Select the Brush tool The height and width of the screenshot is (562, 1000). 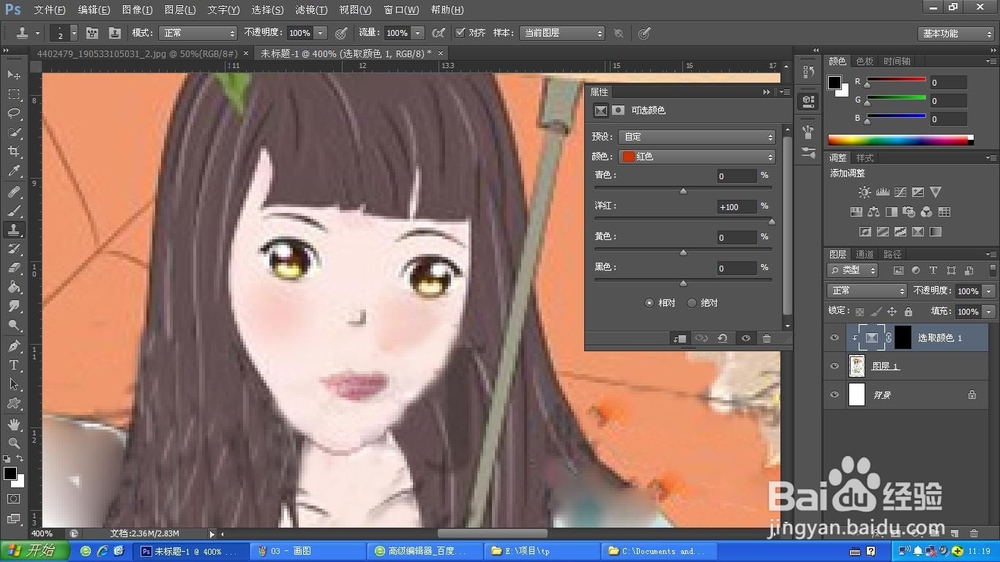tap(13, 211)
